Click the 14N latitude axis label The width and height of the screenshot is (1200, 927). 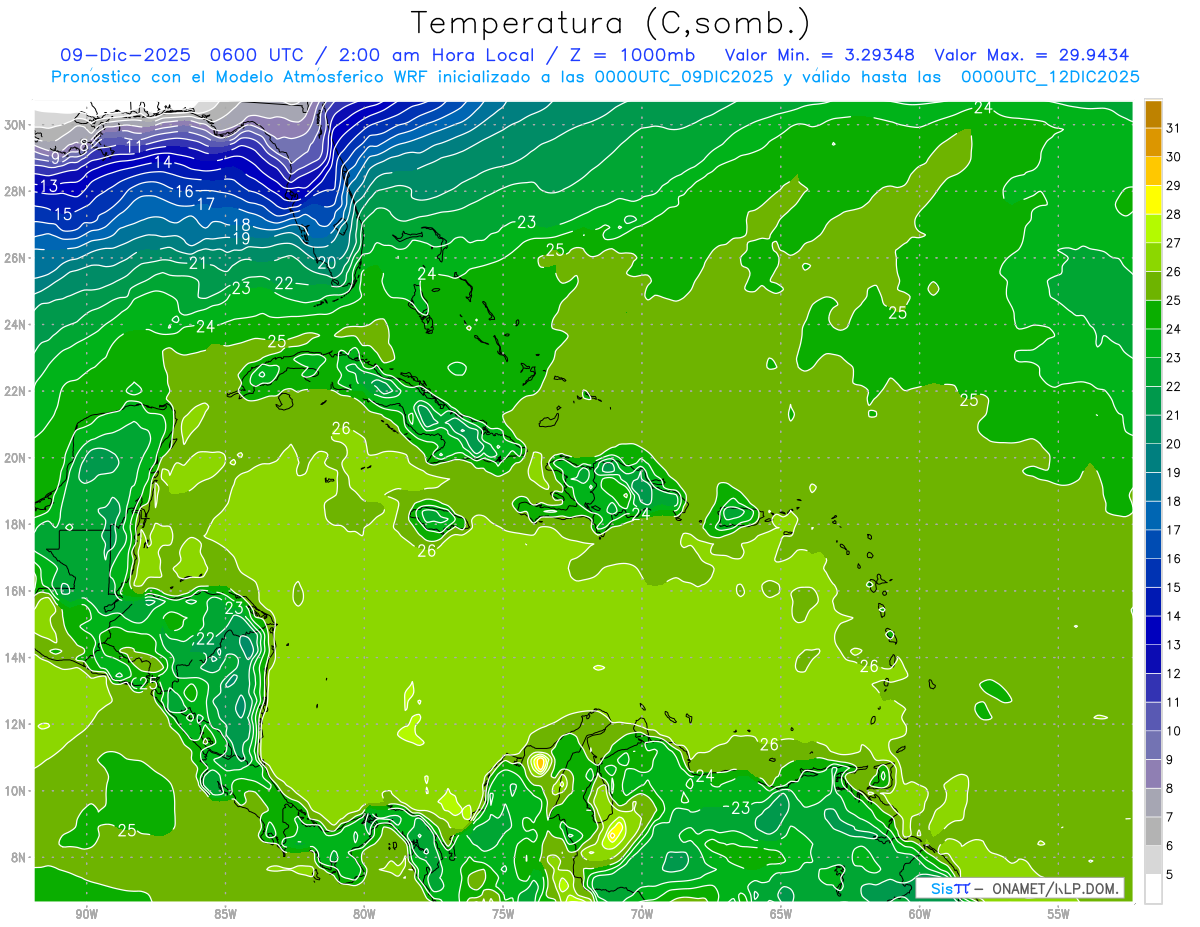pos(17,658)
